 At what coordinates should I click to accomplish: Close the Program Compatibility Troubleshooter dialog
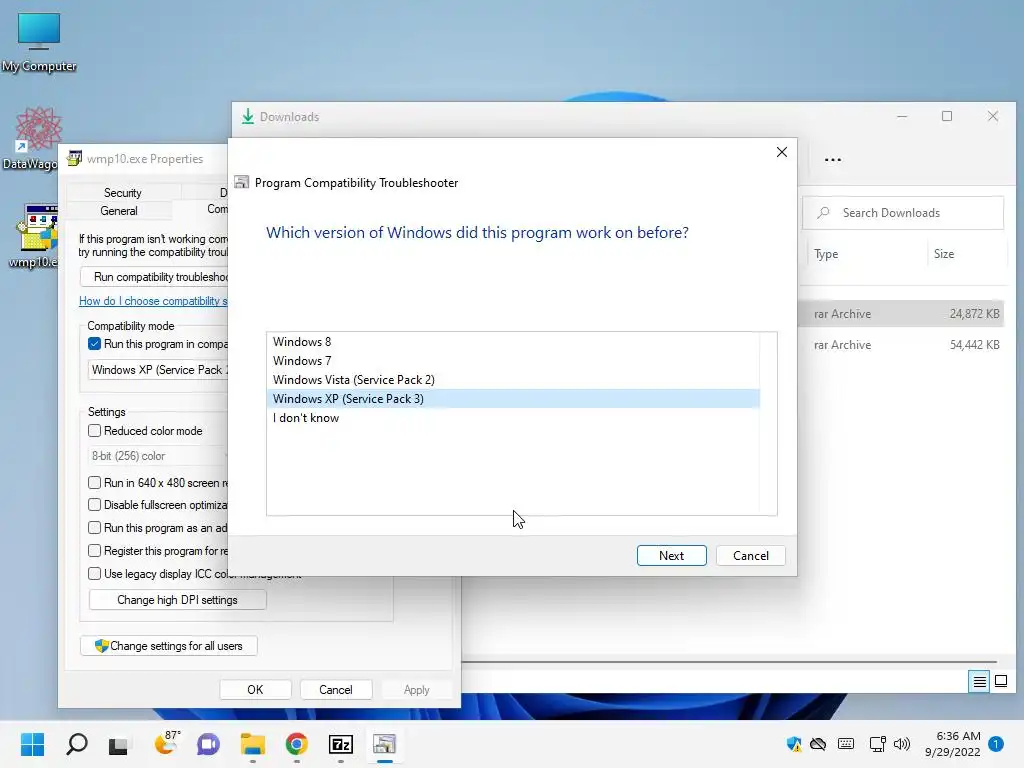[x=782, y=152]
